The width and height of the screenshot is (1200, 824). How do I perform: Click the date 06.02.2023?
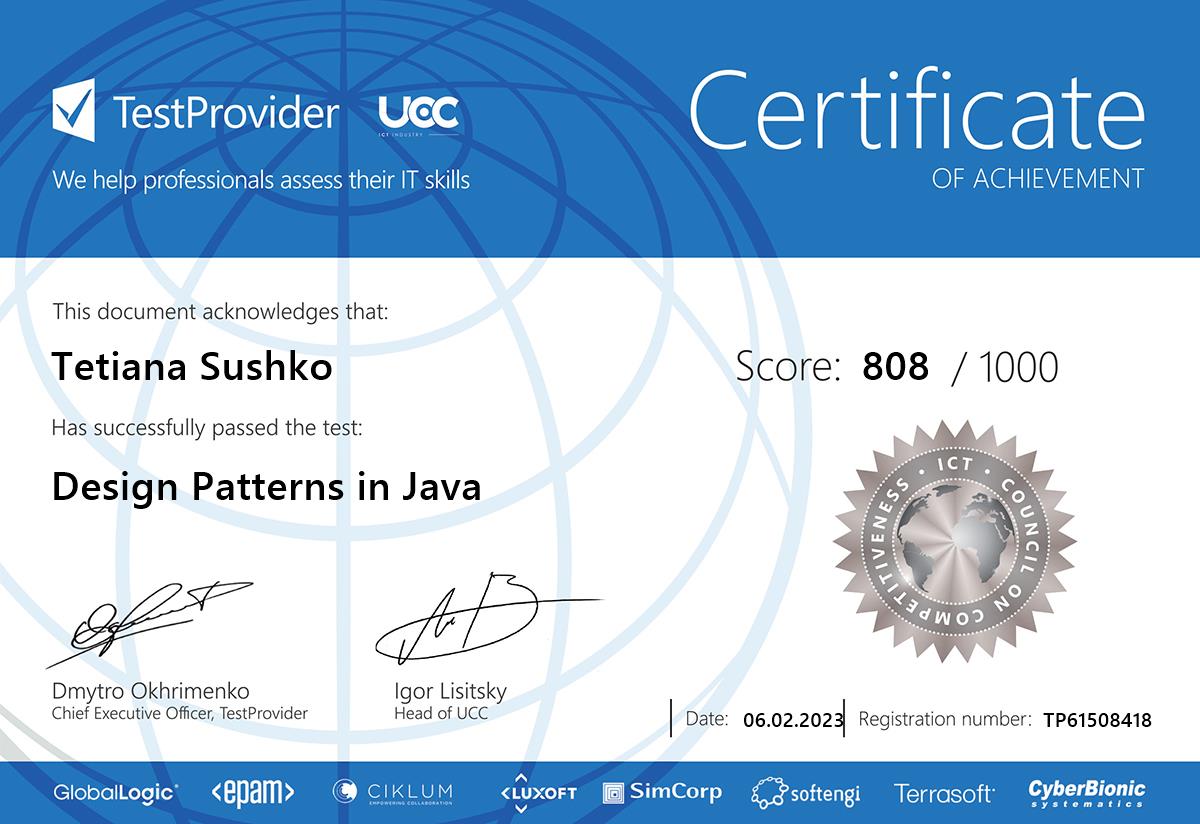point(794,719)
